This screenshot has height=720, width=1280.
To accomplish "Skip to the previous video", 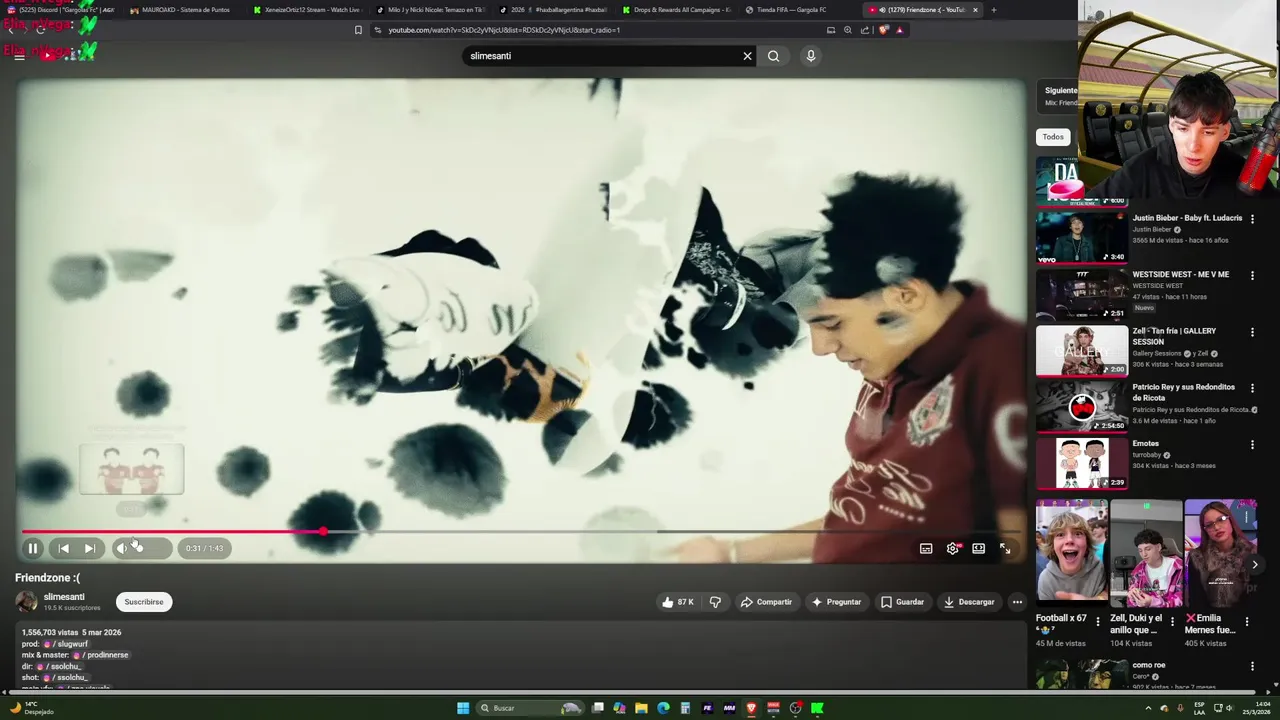I will [x=64, y=548].
